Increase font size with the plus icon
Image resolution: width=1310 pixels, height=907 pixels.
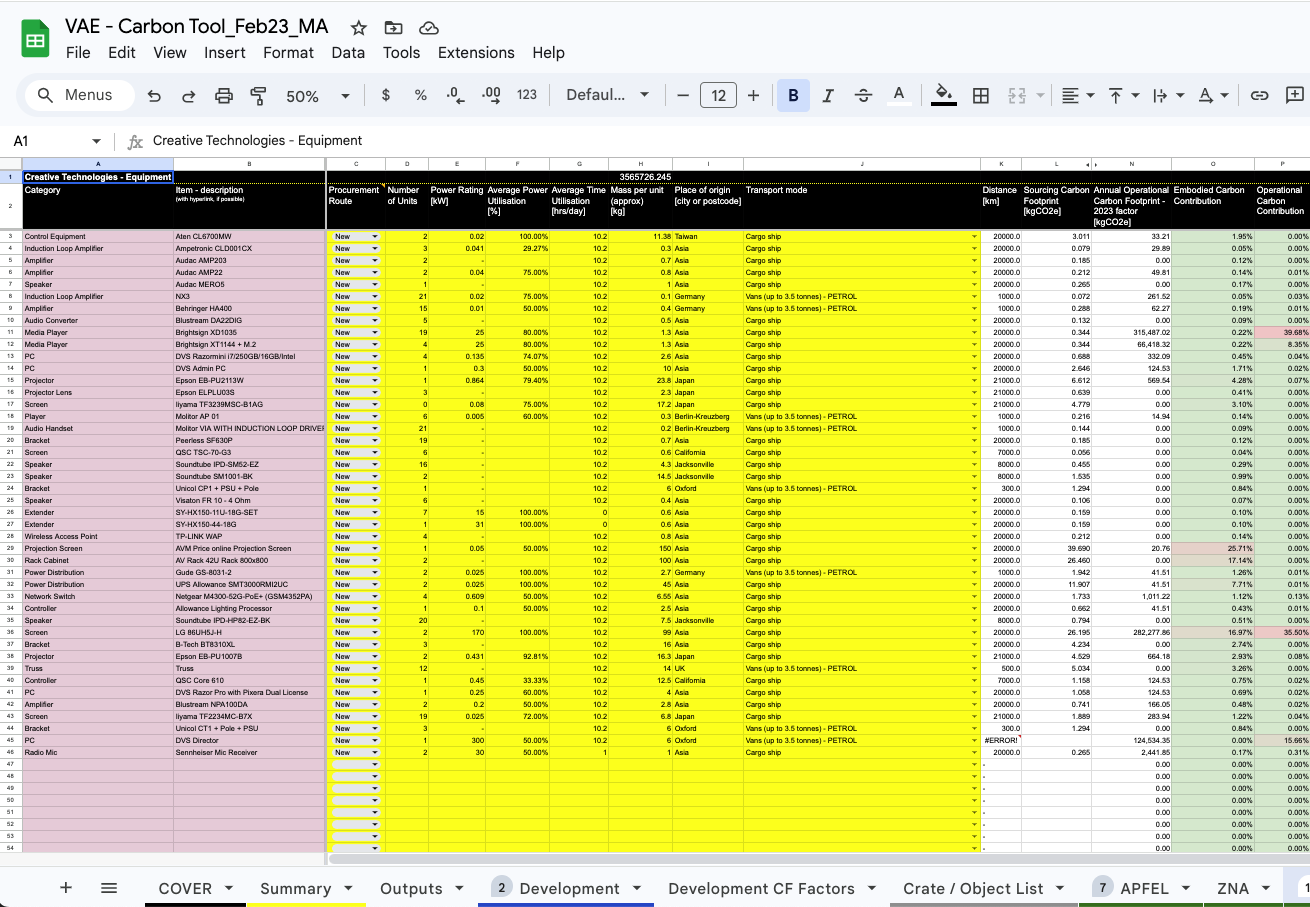753,95
